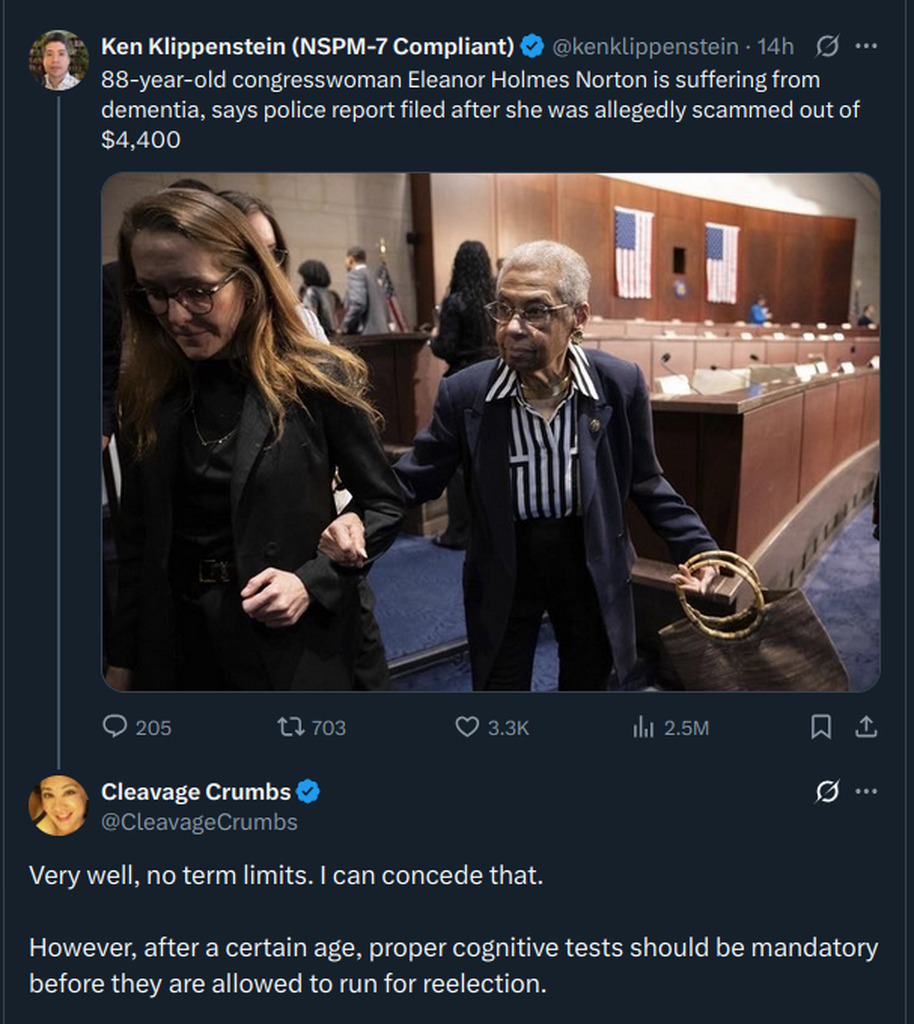Open Grok actions on Cleavage Crumbs' reply
The height and width of the screenshot is (1024, 914).
click(x=828, y=792)
